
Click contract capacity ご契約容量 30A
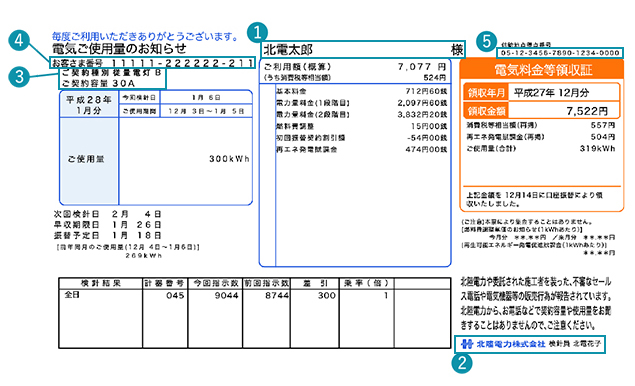click(x=98, y=83)
